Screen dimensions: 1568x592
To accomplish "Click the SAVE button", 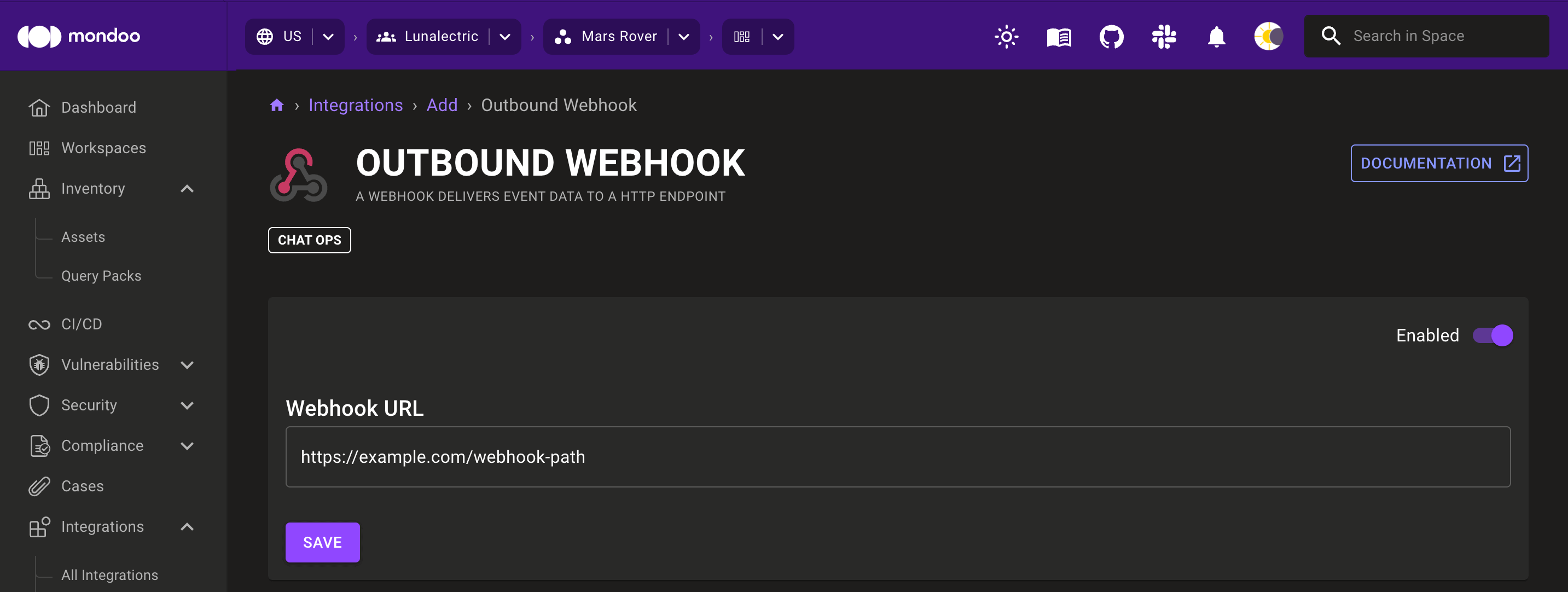I will (323, 541).
